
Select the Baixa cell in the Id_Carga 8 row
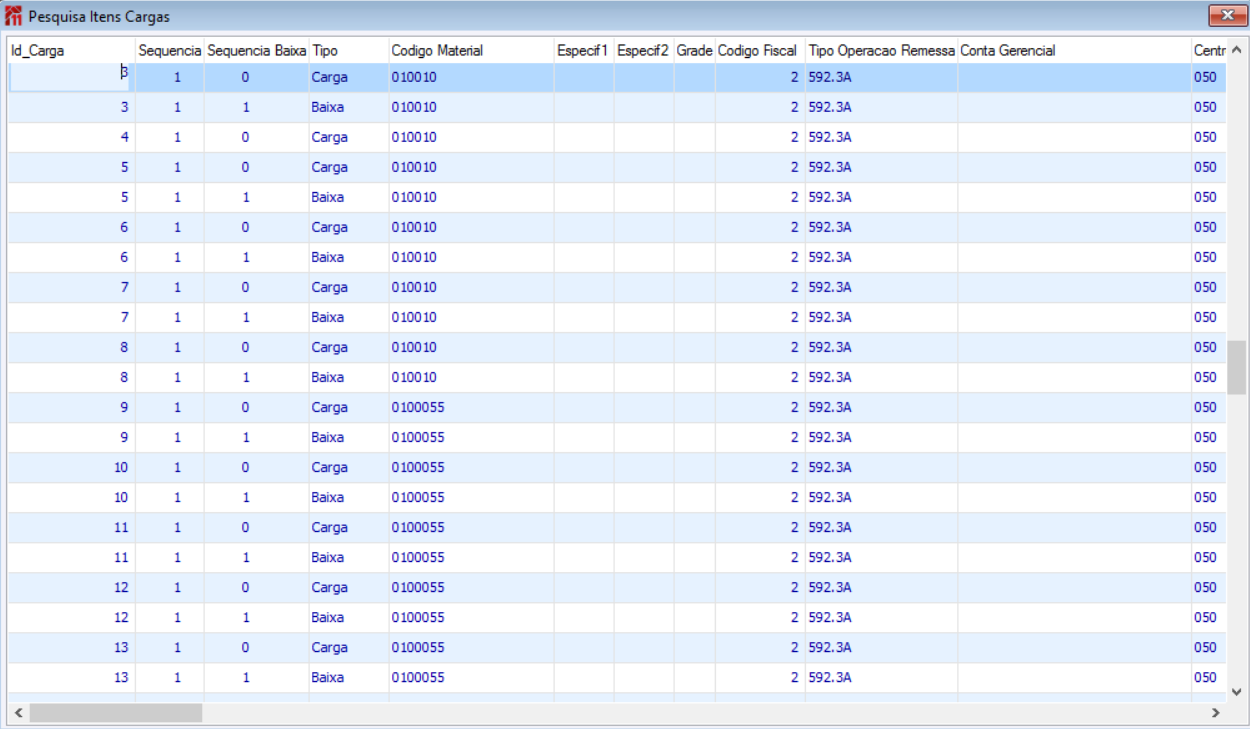[x=349, y=377]
